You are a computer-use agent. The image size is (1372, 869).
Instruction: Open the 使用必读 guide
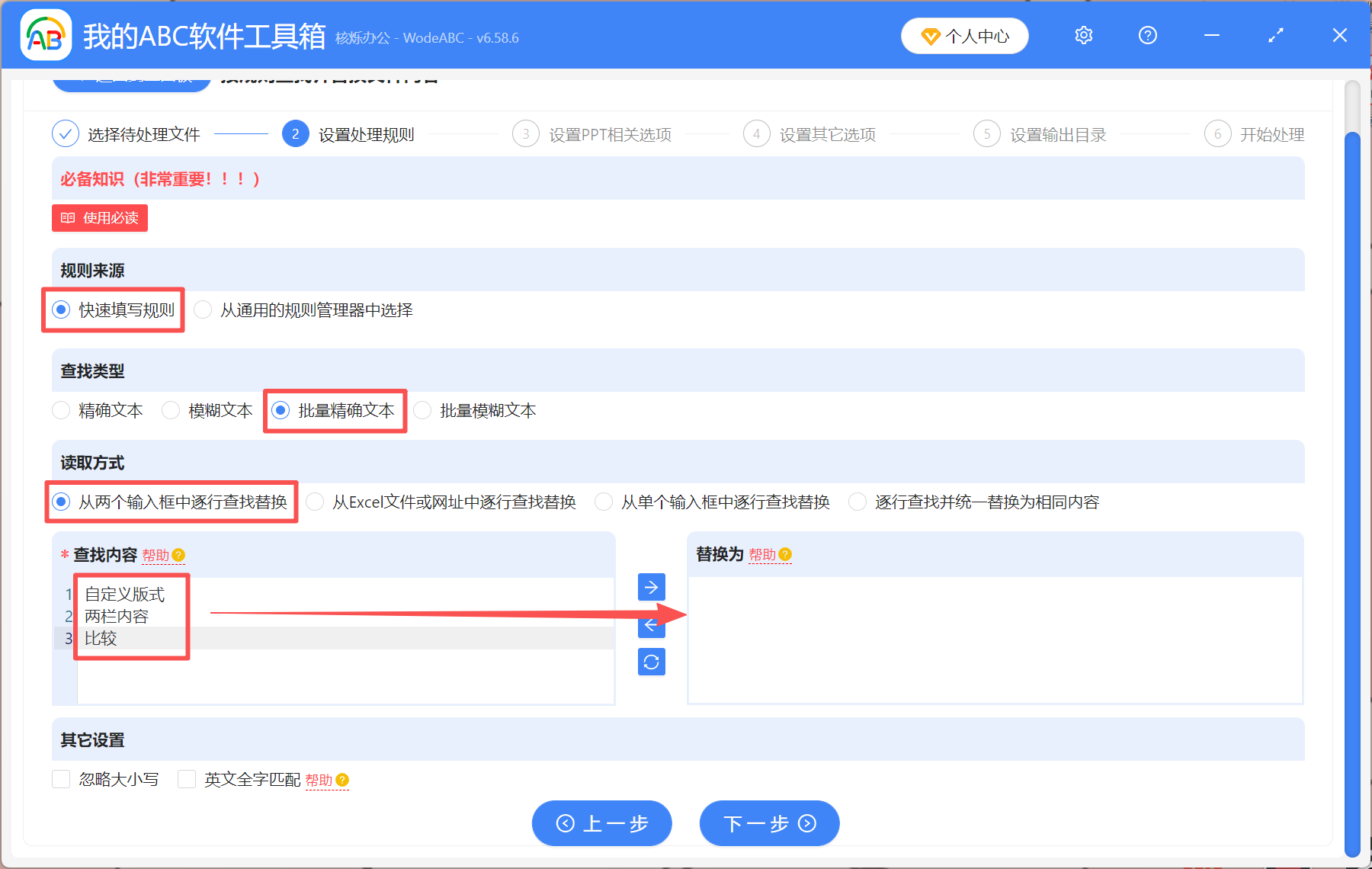[99, 218]
